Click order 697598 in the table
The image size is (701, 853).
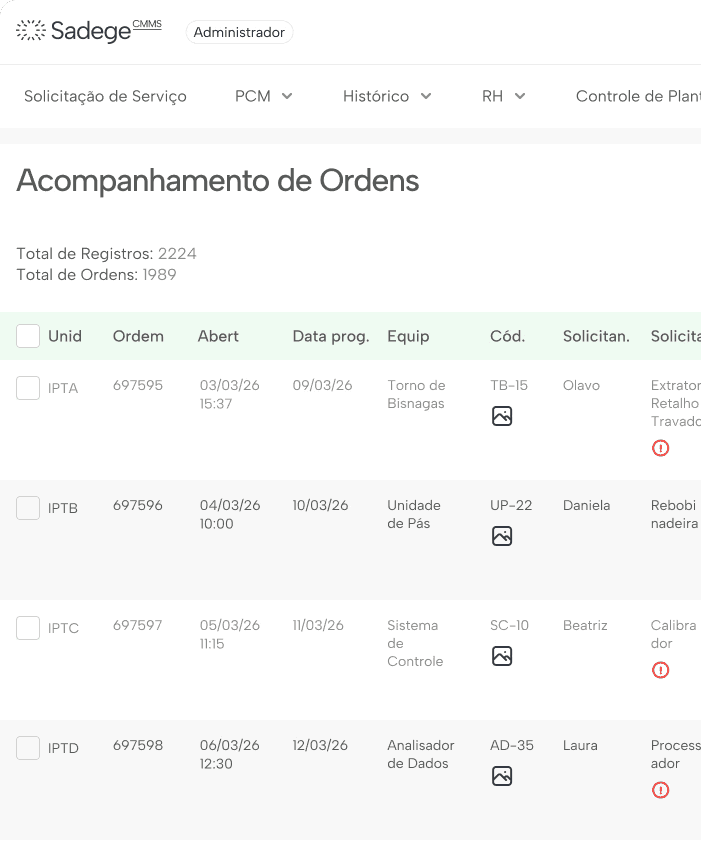[x=138, y=745]
